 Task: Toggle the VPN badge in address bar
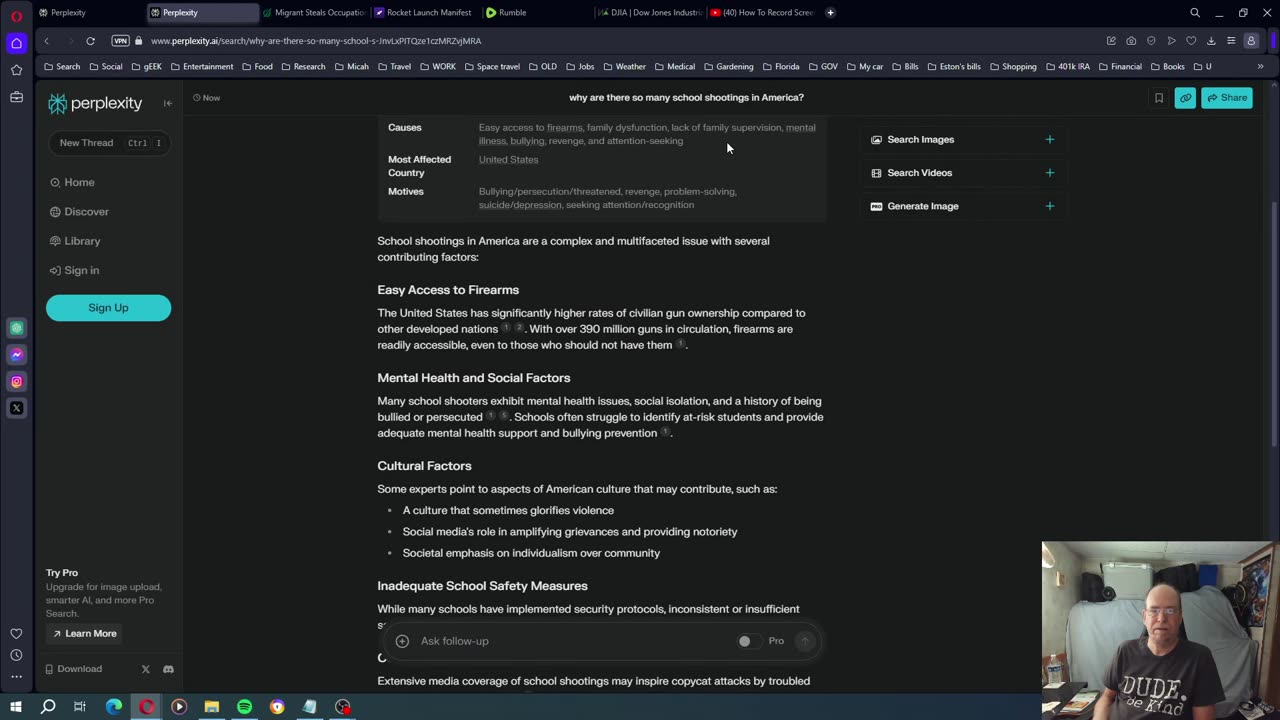[121, 41]
